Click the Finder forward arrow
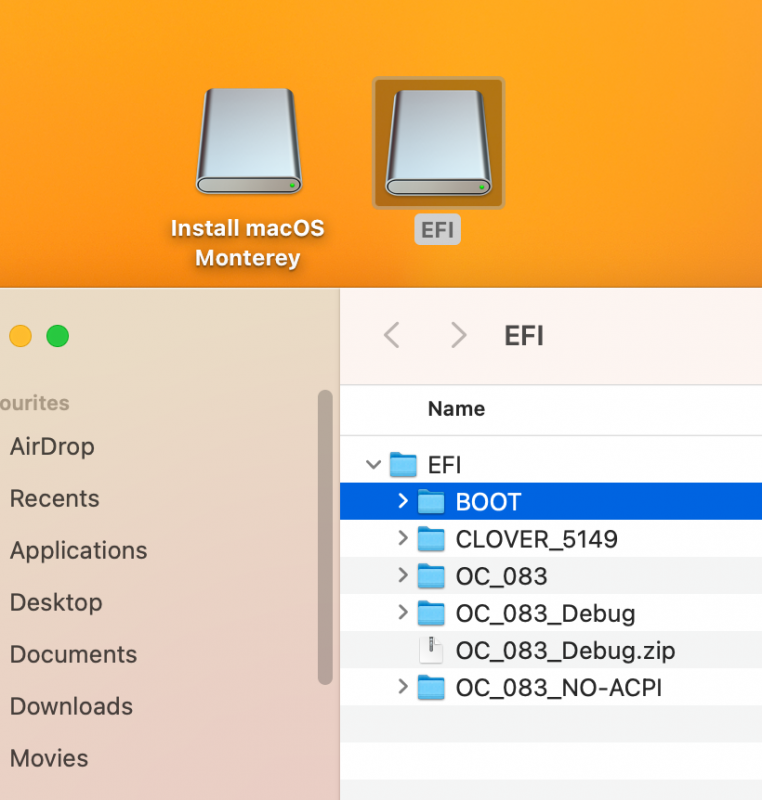762x800 pixels. 458,335
